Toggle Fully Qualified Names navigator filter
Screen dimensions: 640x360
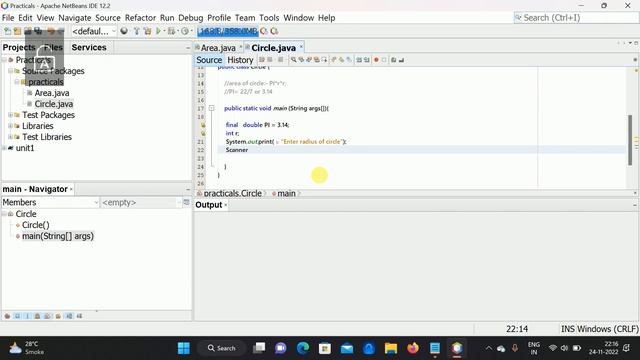tap(58, 316)
